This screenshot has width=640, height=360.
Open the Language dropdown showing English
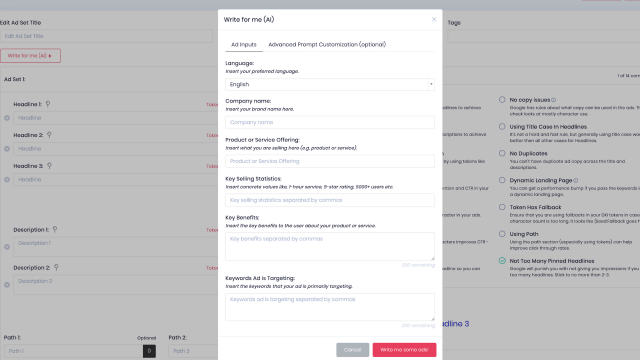coord(330,84)
